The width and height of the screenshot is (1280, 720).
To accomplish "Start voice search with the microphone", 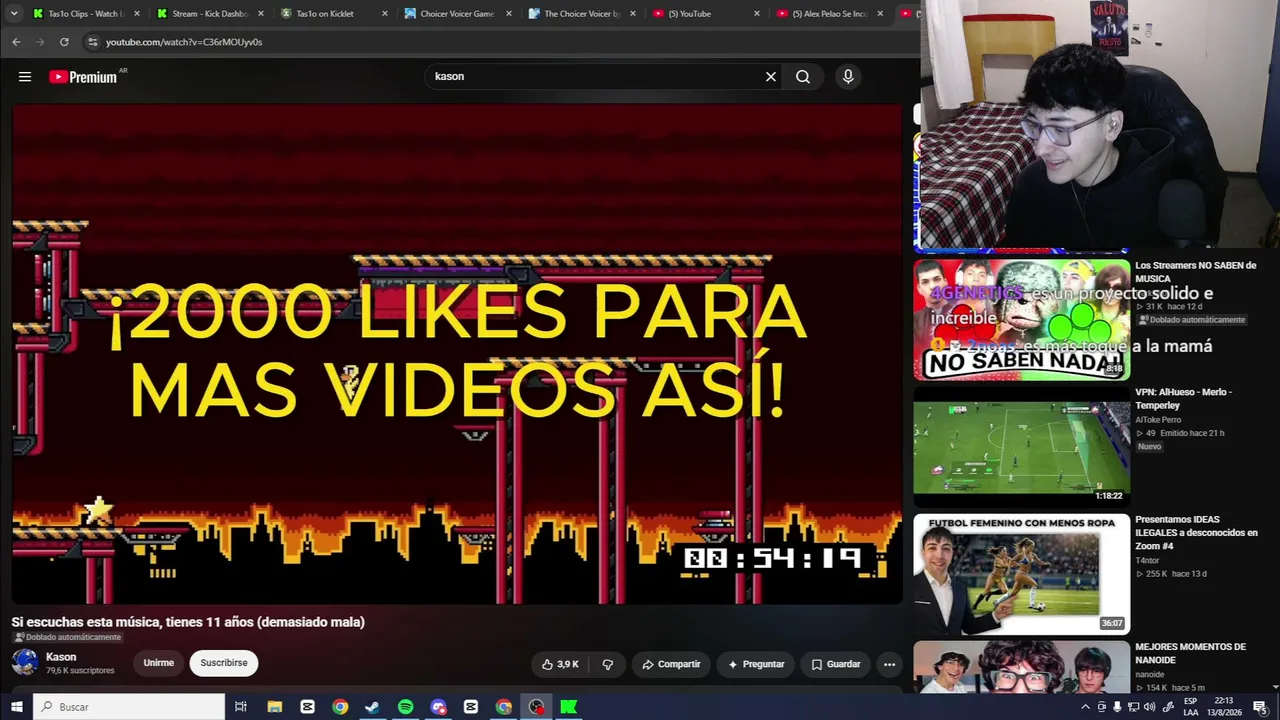I will coord(848,77).
